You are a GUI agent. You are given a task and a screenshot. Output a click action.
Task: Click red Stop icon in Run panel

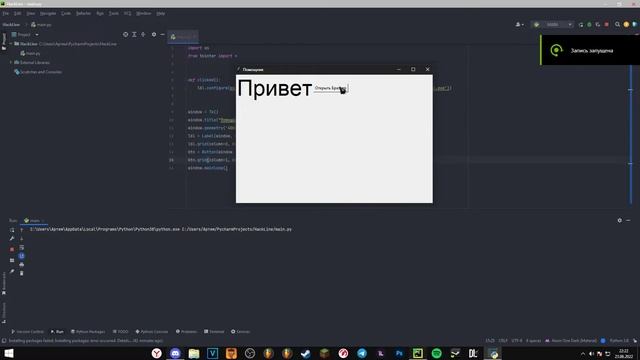coord(12,249)
